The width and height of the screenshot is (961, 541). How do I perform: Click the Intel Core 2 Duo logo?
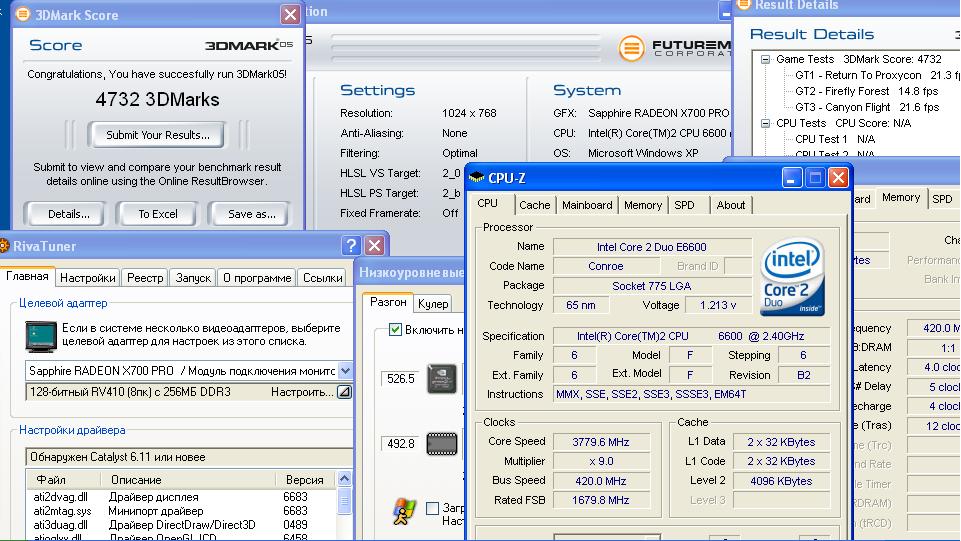pyautogui.click(x=792, y=277)
